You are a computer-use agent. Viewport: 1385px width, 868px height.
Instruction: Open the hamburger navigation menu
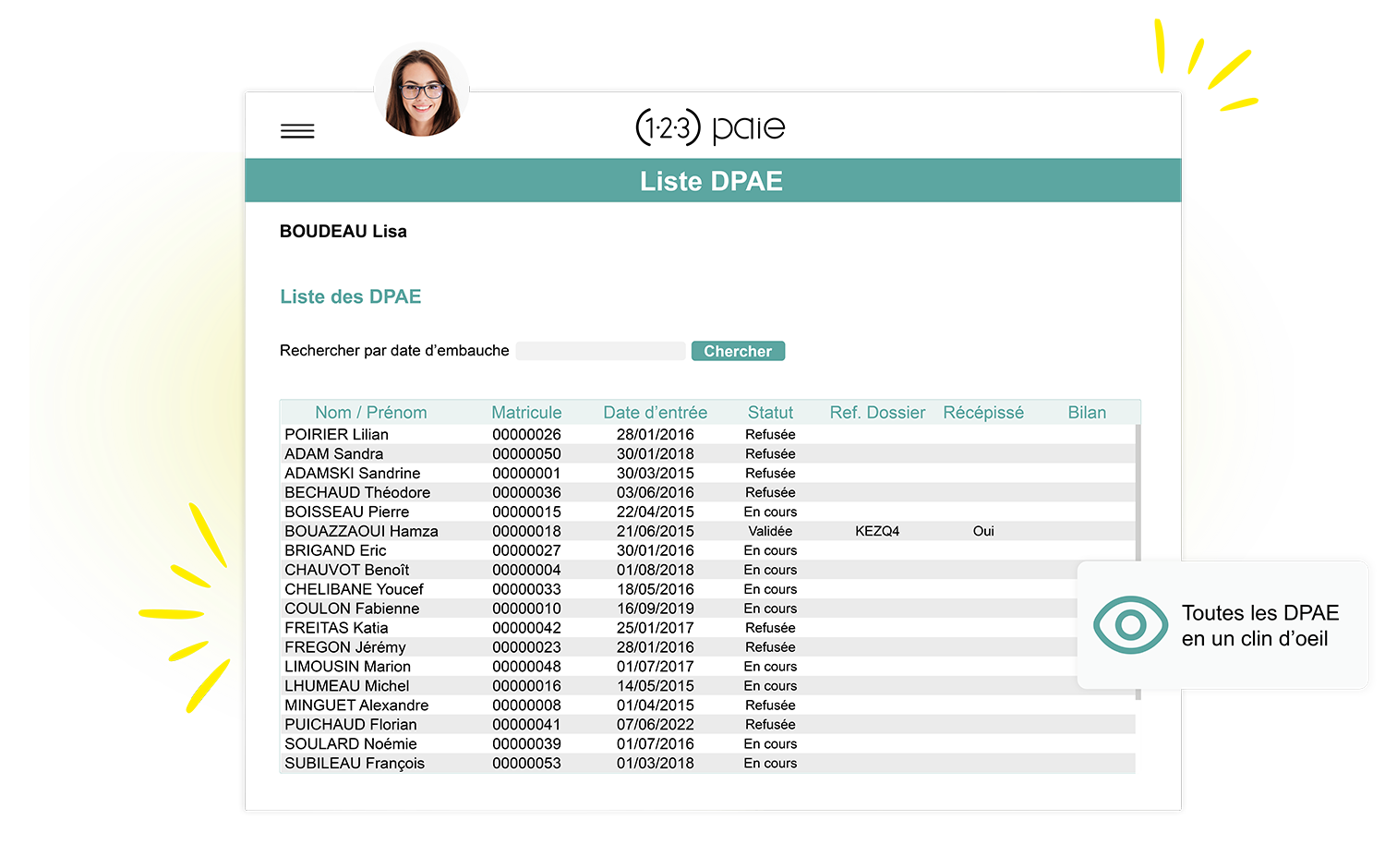click(x=296, y=130)
